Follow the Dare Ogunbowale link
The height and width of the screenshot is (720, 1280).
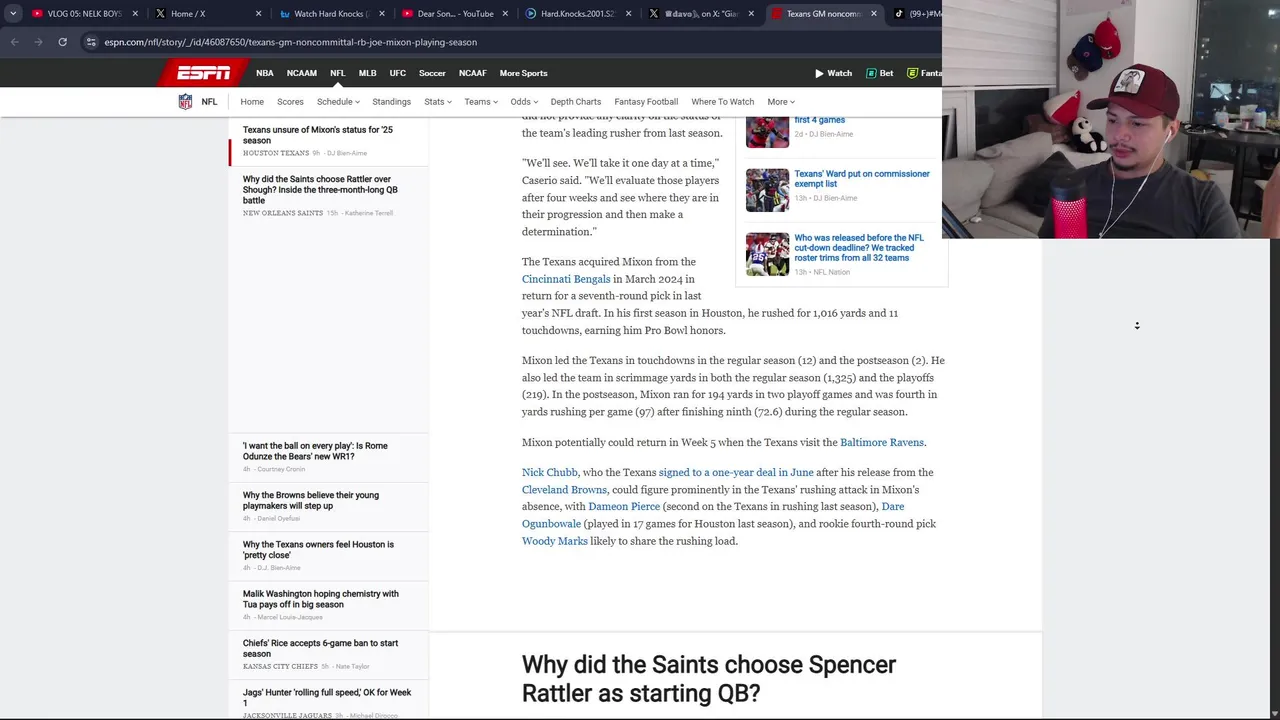tap(713, 515)
